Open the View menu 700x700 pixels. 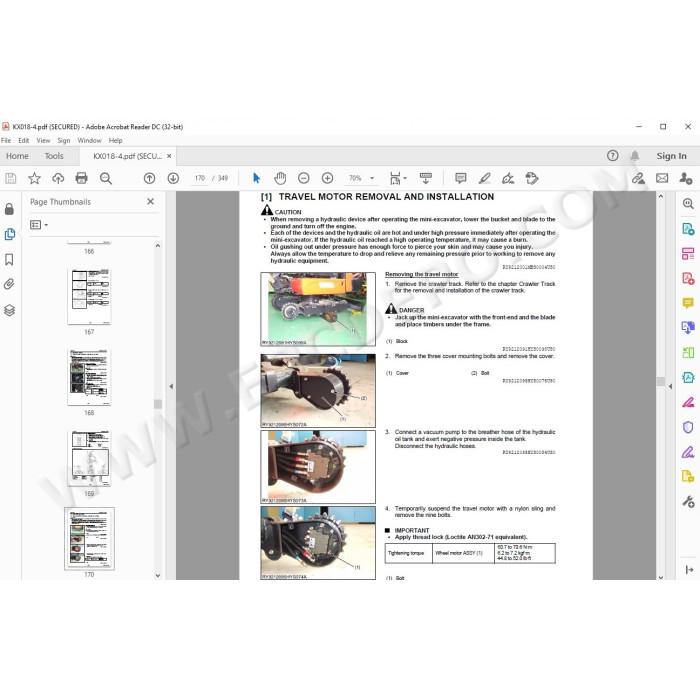click(43, 140)
